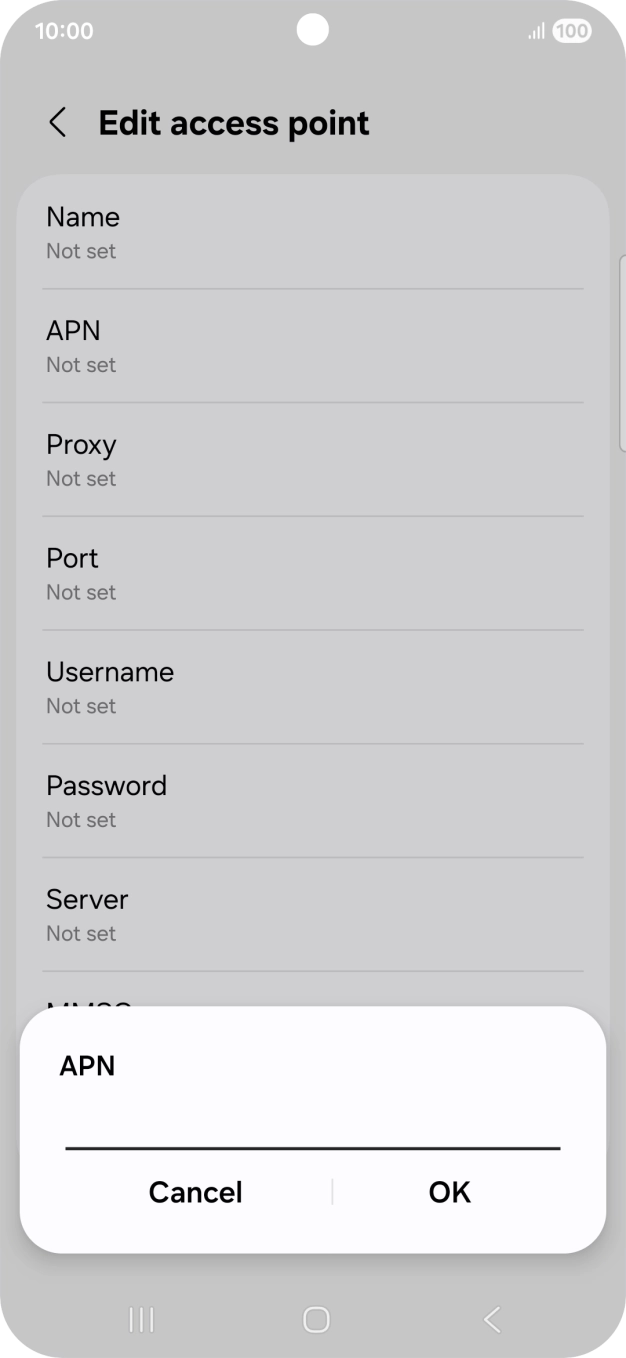Screen dimensions: 626x1358
Task: Tap the Recents button in navigation bar
Action: (140, 1319)
